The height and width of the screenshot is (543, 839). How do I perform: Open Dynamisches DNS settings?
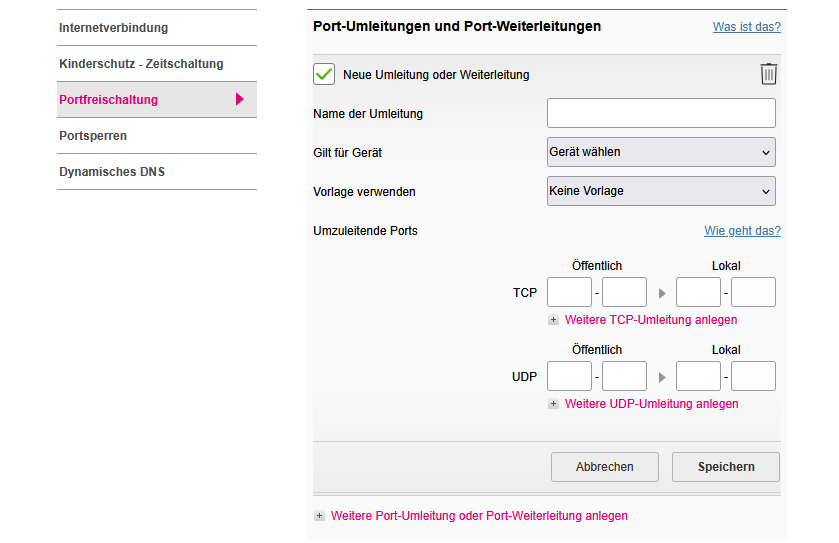pos(112,171)
